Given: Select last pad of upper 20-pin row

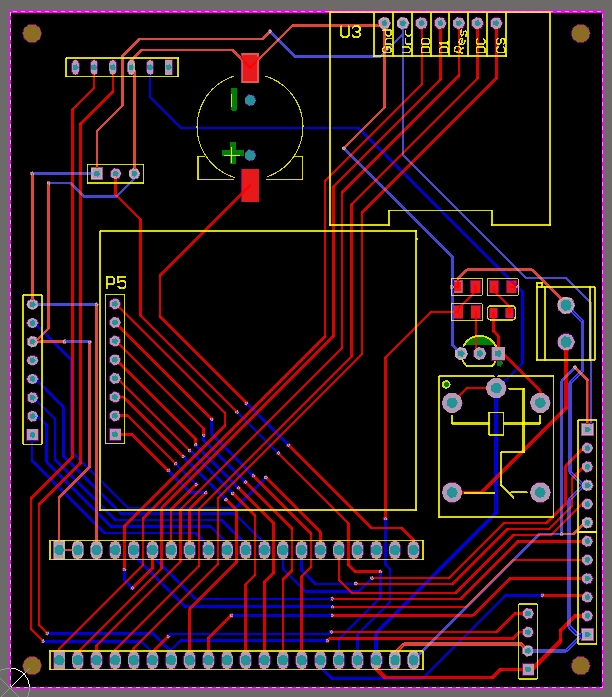Looking at the screenshot, I should click(414, 550).
